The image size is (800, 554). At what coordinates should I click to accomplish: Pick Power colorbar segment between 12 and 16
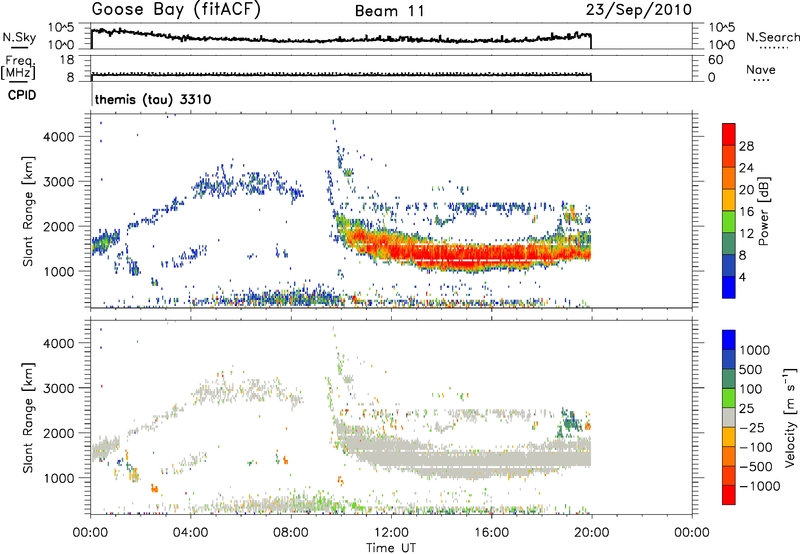coord(729,221)
